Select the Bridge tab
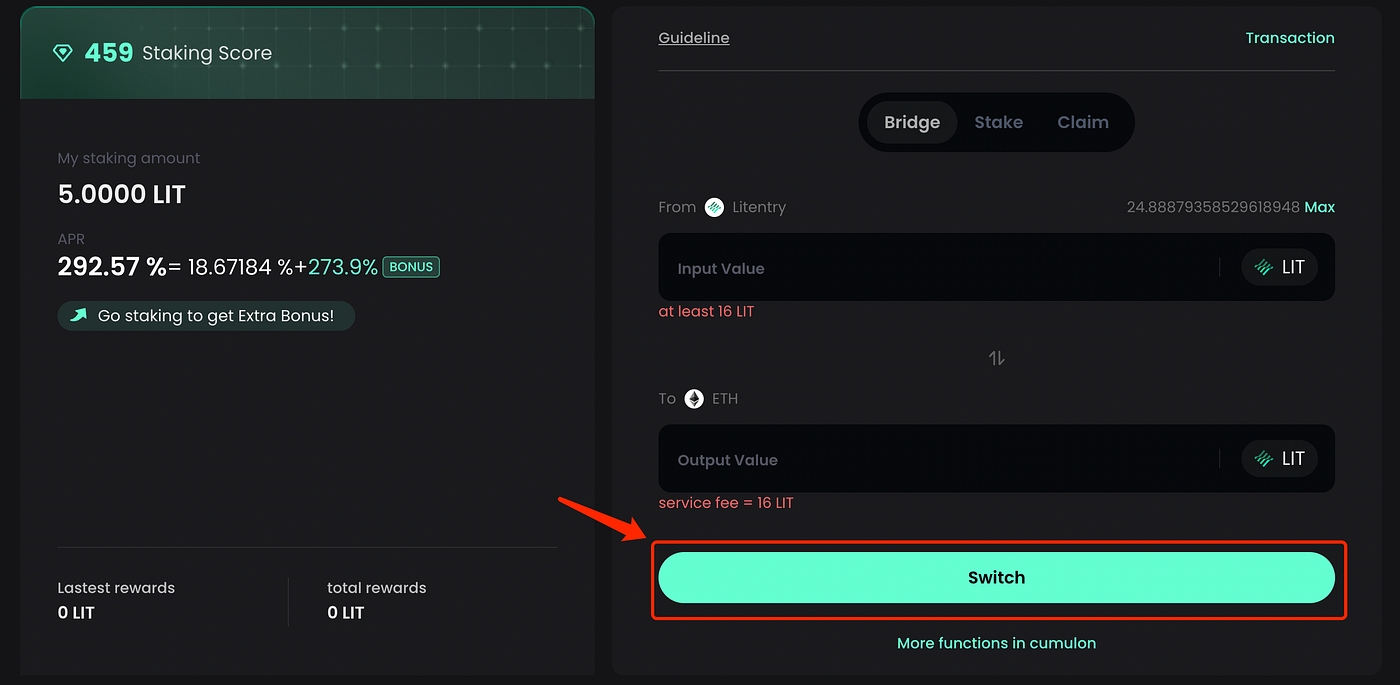The height and width of the screenshot is (685, 1400). tap(911, 122)
